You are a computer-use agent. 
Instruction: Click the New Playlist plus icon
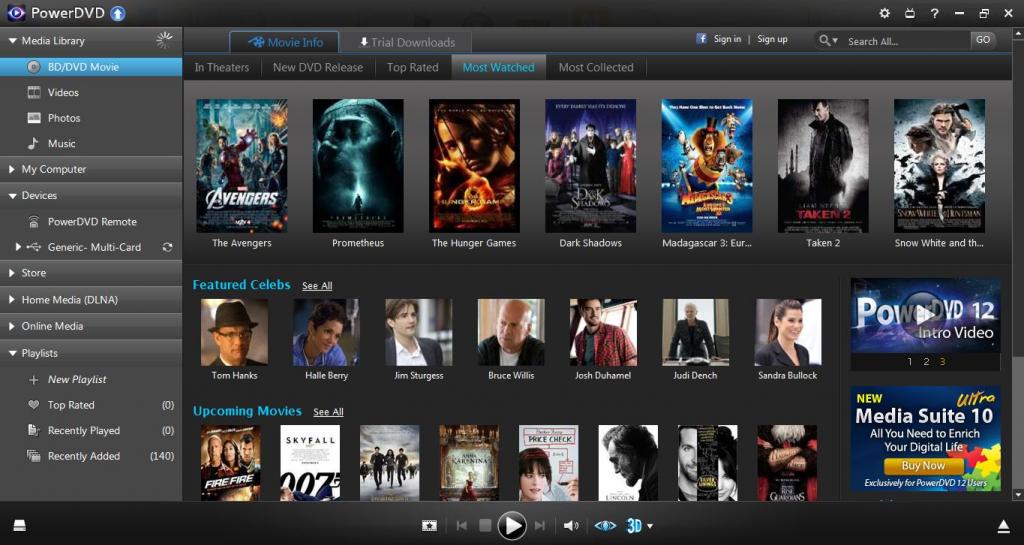pyautogui.click(x=33, y=379)
